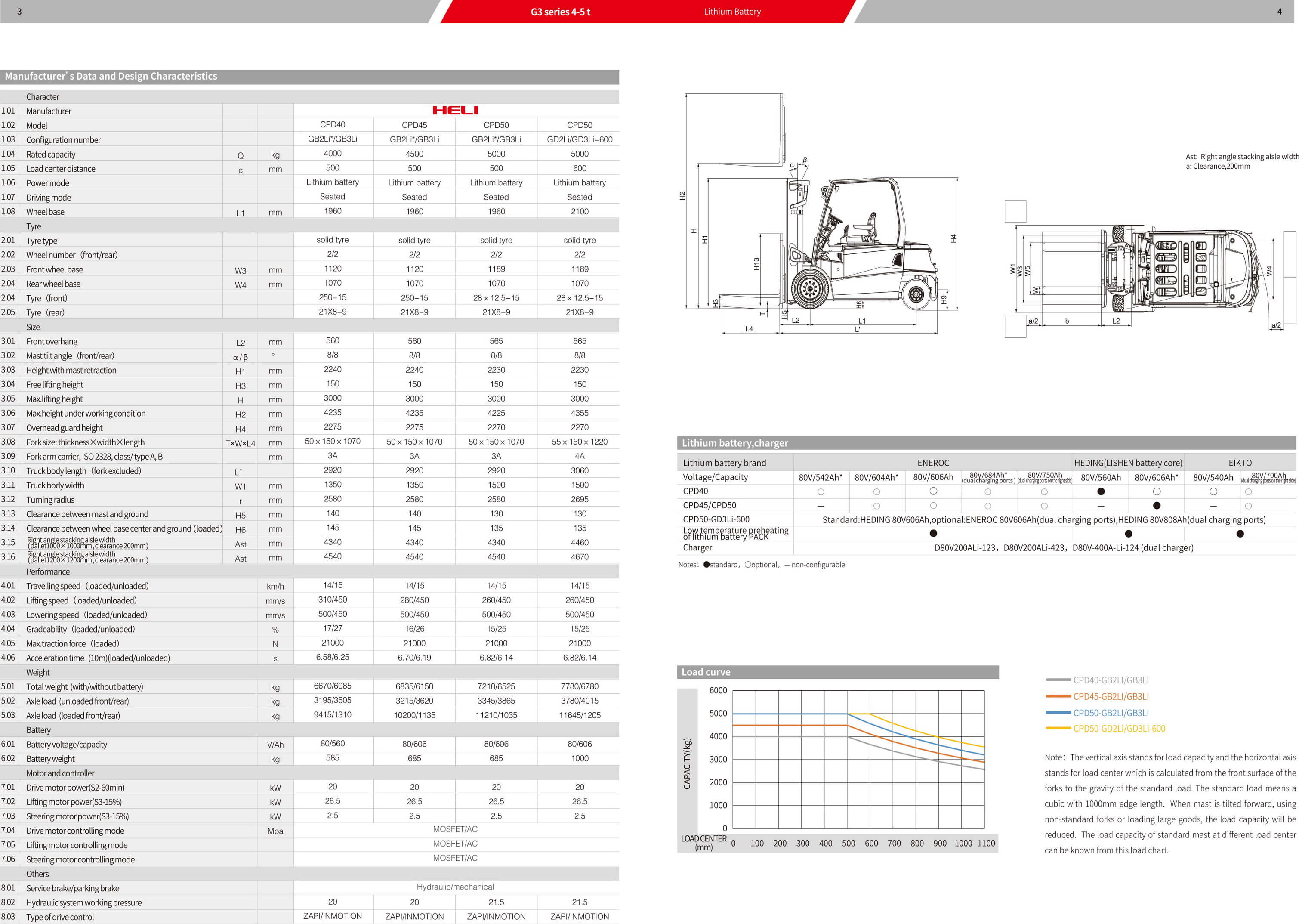The height and width of the screenshot is (924, 1299).
Task: Click the "Lithium battery,charger" section heading
Action: [x=735, y=443]
